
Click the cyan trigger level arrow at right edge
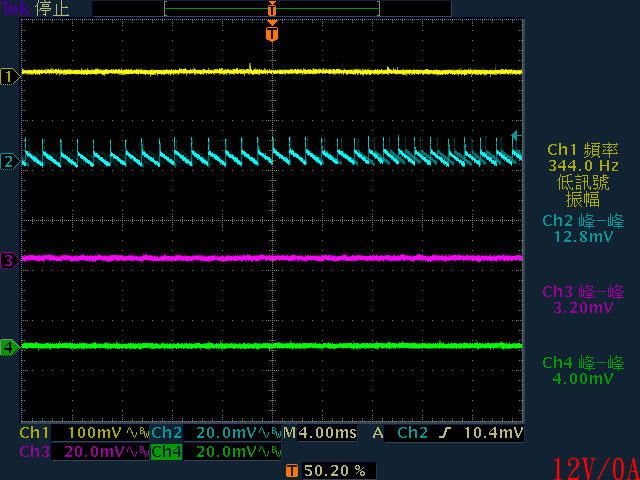[x=517, y=135]
